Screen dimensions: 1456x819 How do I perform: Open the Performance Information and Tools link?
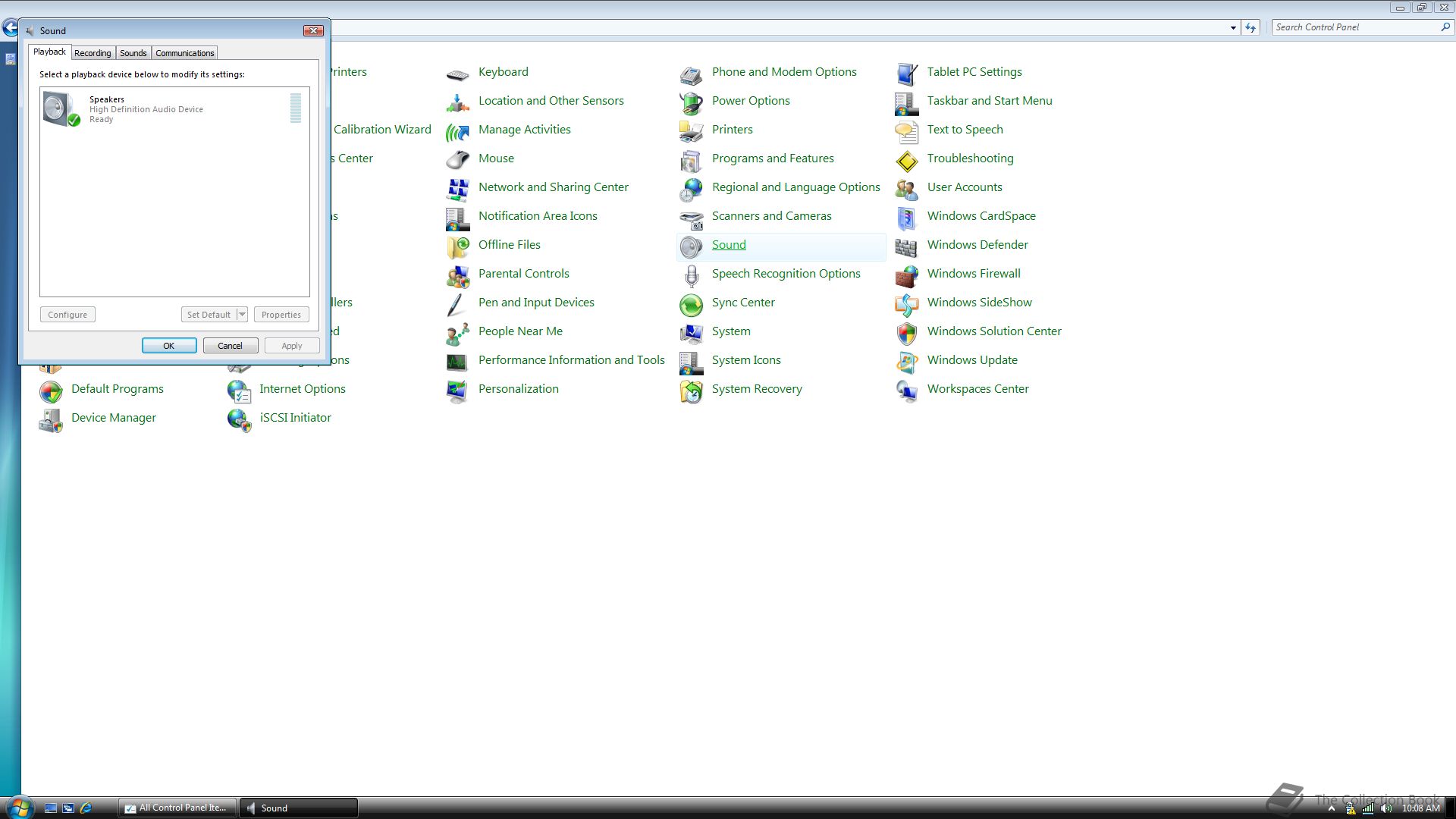[x=571, y=360]
